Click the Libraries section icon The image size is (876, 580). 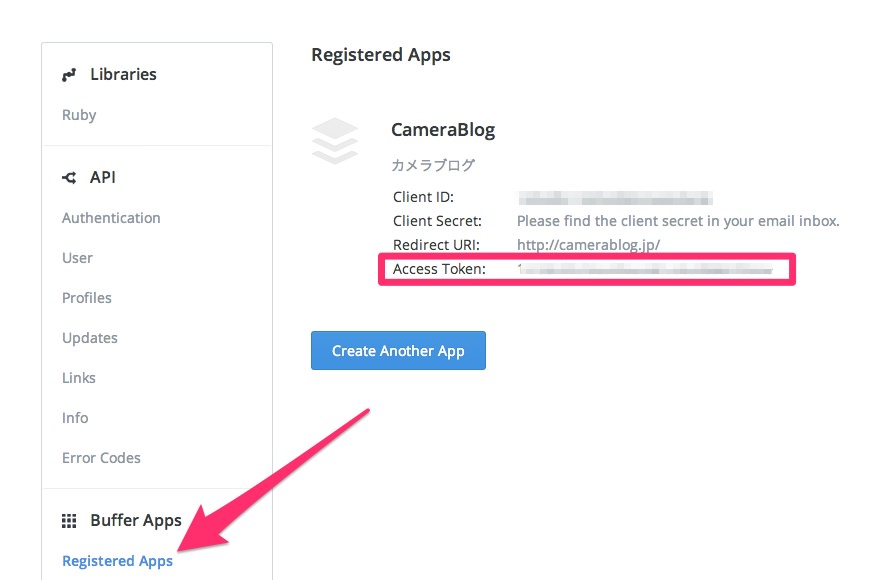coord(69,75)
